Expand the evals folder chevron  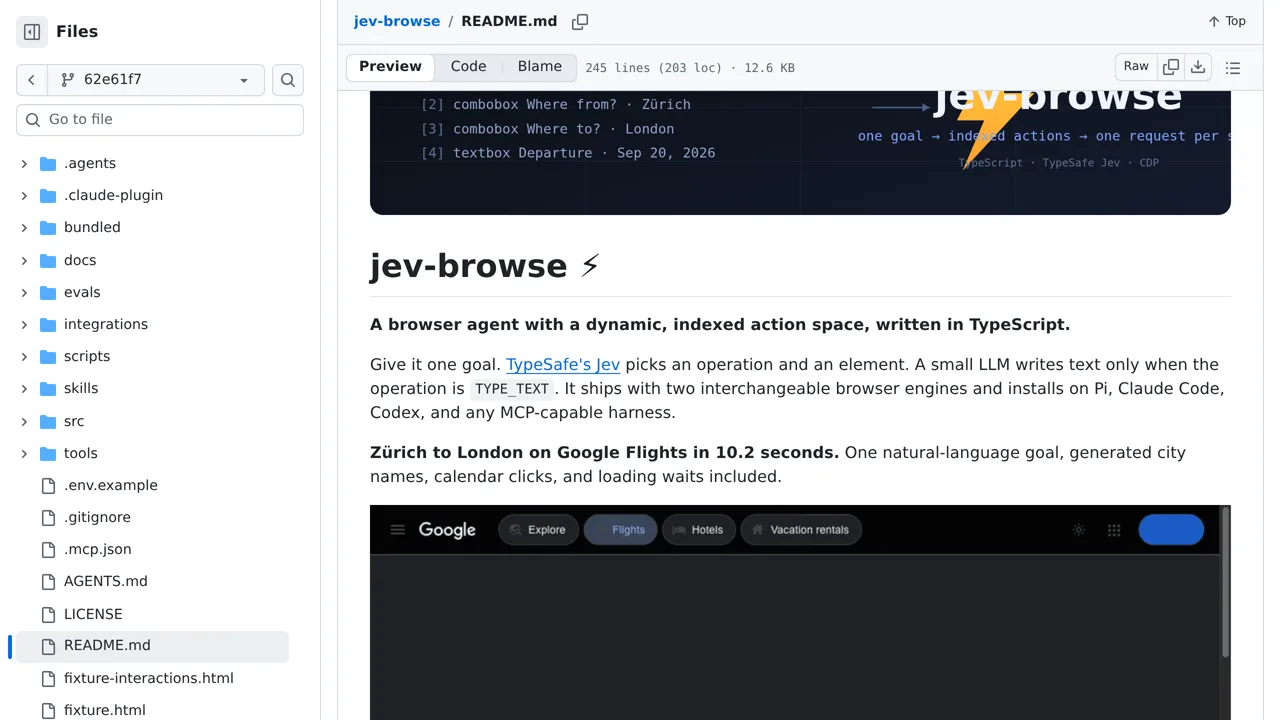click(24, 292)
